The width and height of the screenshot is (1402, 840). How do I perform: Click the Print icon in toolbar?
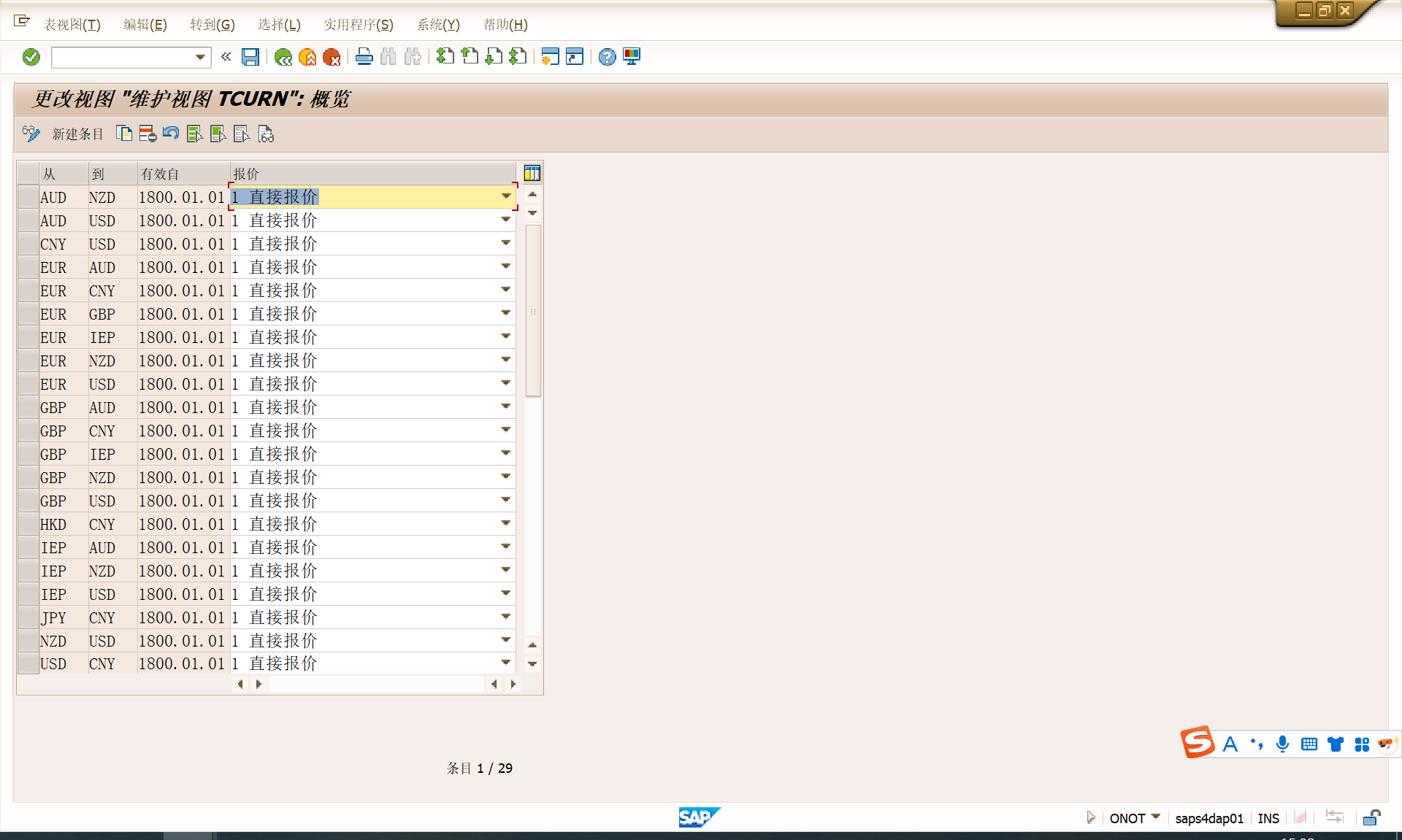tap(364, 57)
